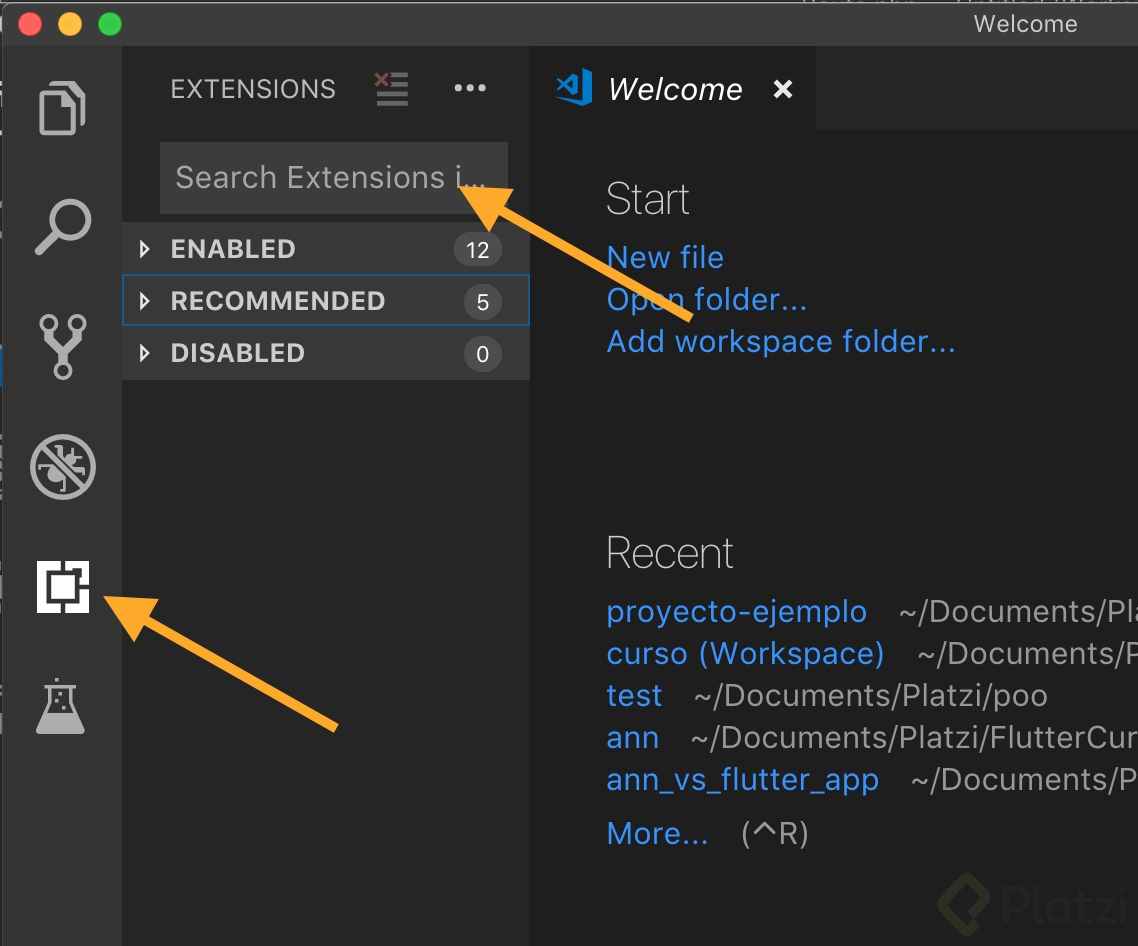Click the Filter Extensions icon

pos(391,89)
